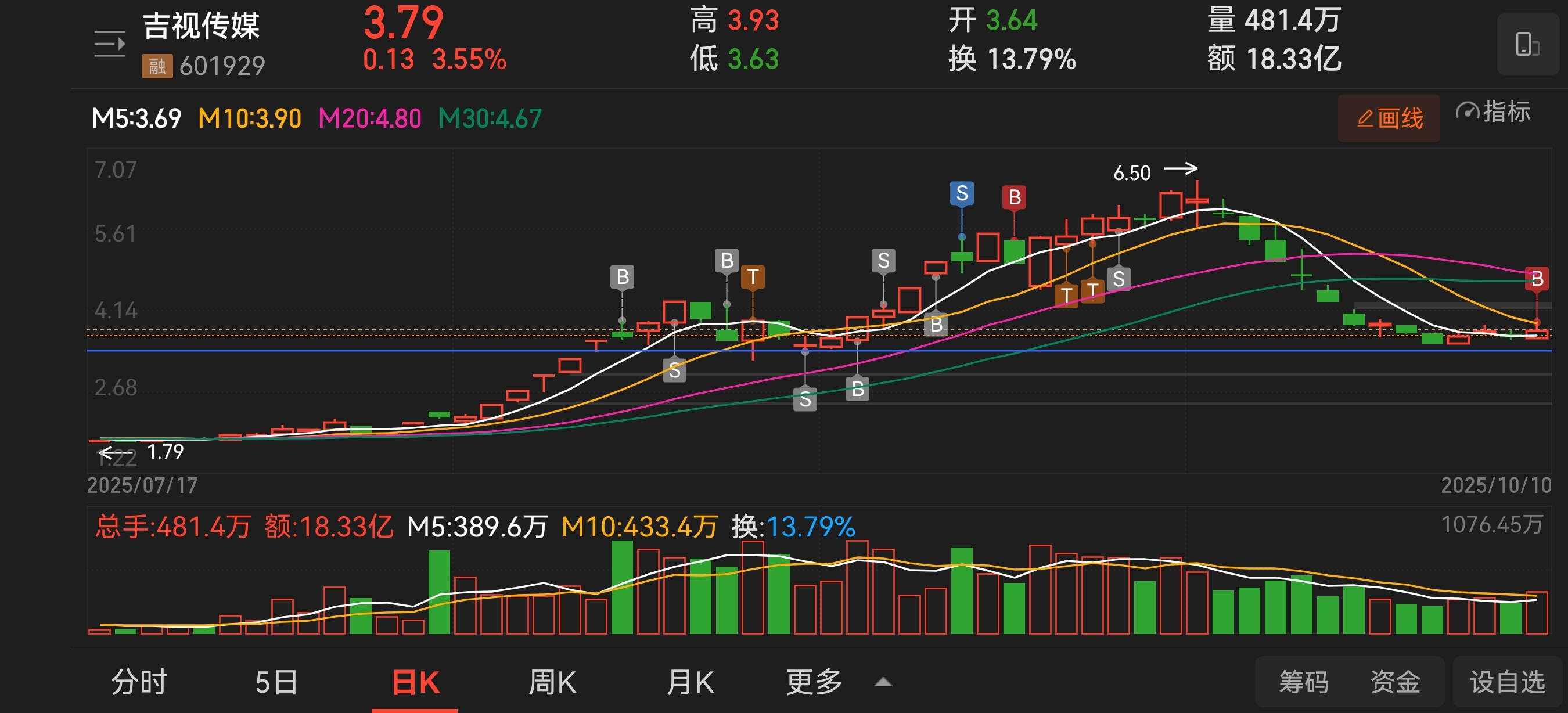The image size is (1568, 713).
Task: Tap the blue S sell marker
Action: (x=961, y=193)
